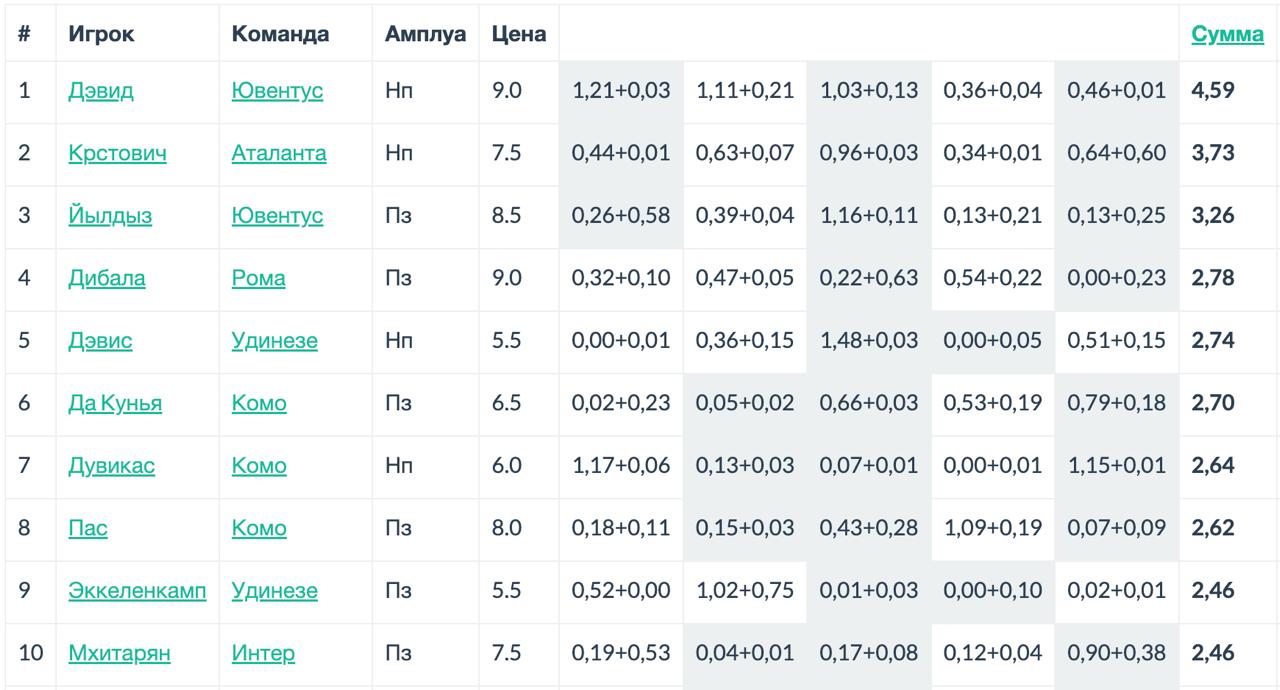
Task: Open player Крстович profile link
Action: [117, 153]
